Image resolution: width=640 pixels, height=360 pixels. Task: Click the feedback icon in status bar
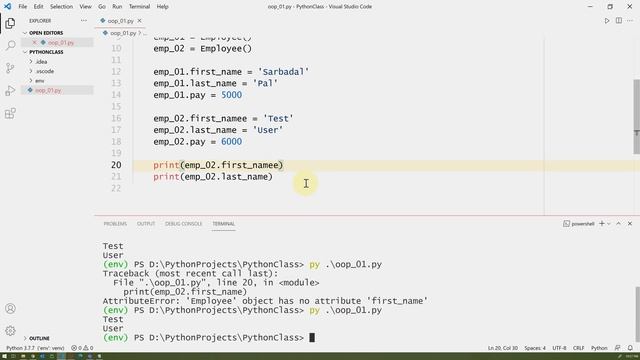618,348
